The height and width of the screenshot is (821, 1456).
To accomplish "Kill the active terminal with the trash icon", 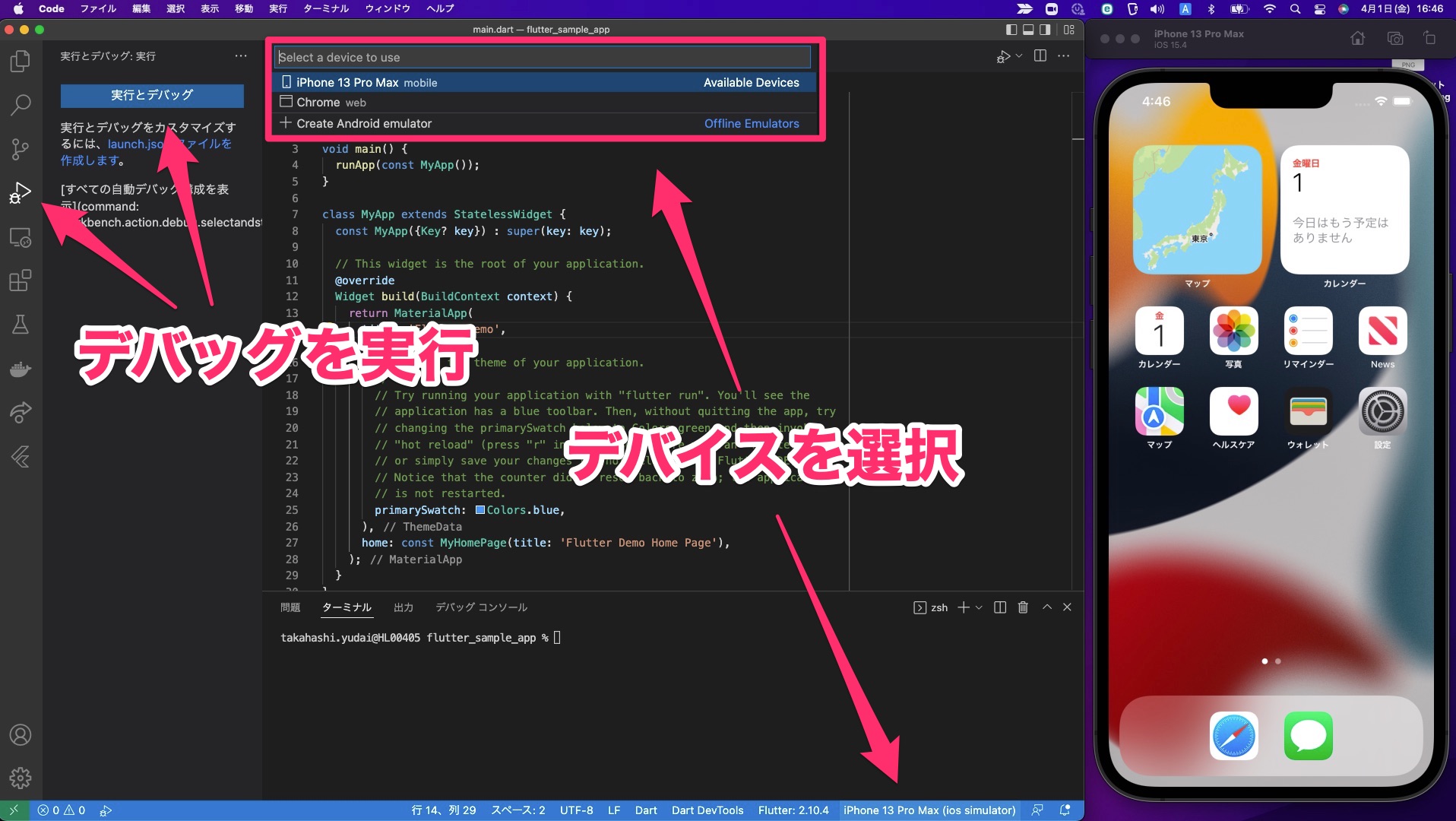I will tap(1023, 607).
